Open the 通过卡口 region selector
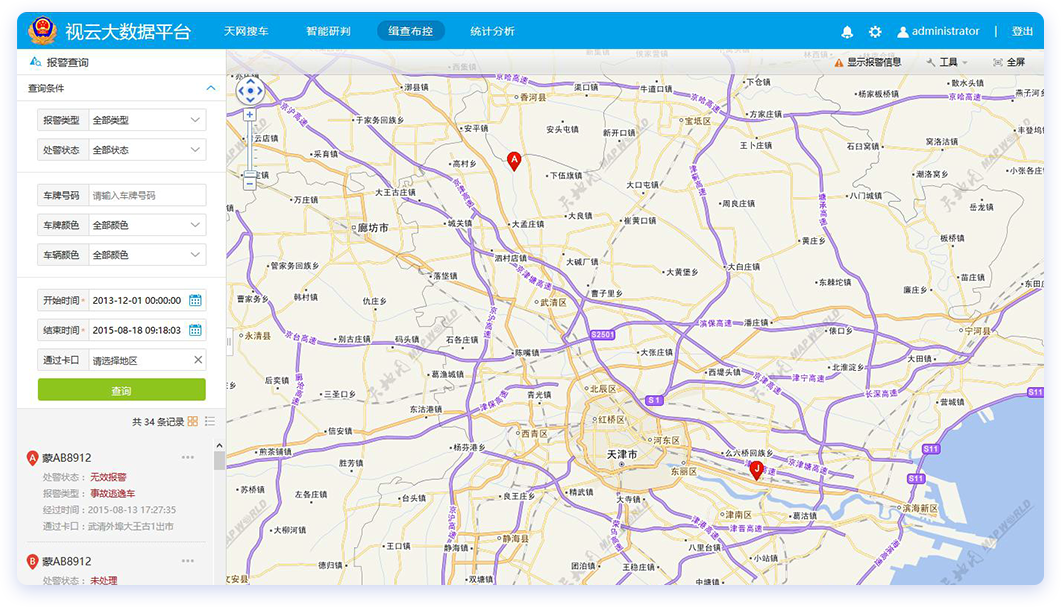1061x607 pixels. pos(139,360)
